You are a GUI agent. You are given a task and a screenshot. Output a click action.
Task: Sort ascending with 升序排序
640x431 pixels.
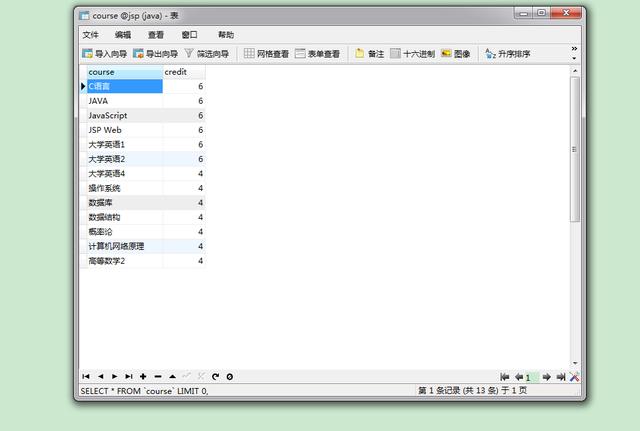coord(507,53)
